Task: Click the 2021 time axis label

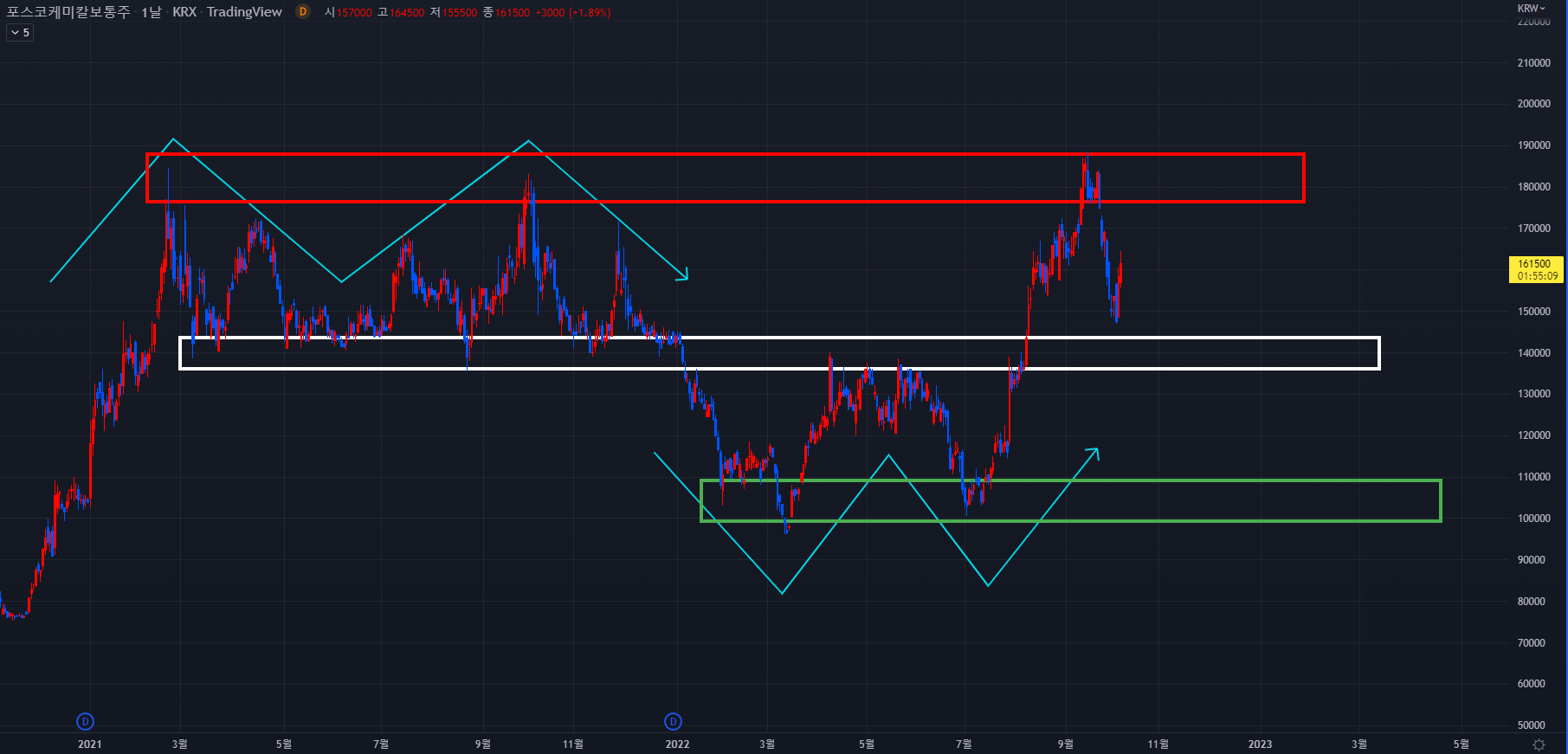Action: point(89,744)
